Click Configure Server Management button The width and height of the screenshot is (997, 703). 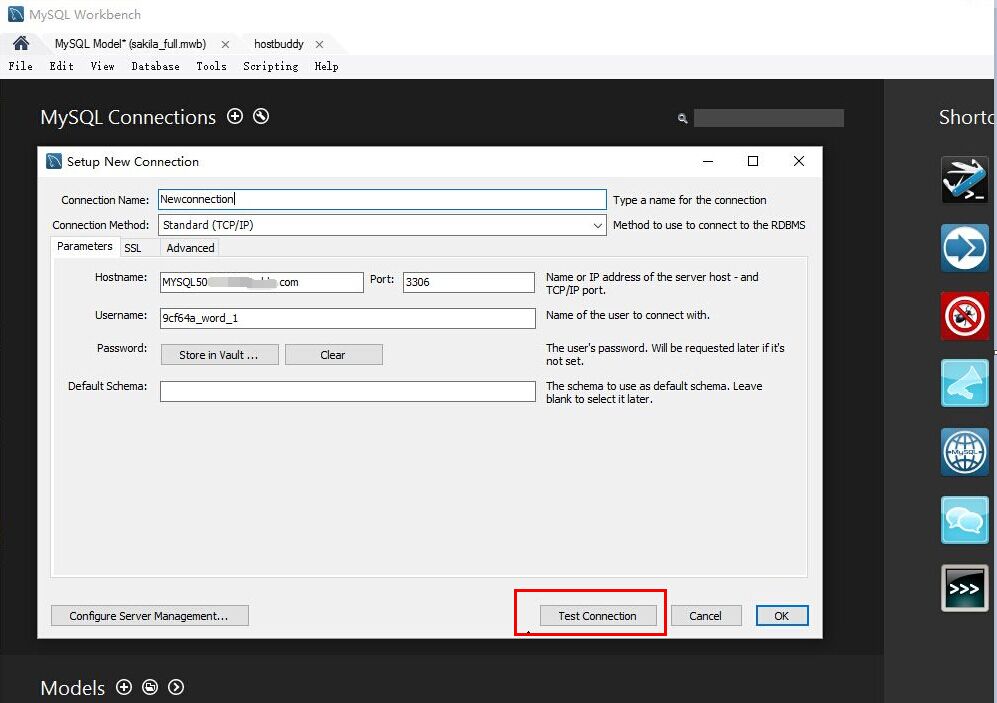tap(149, 615)
